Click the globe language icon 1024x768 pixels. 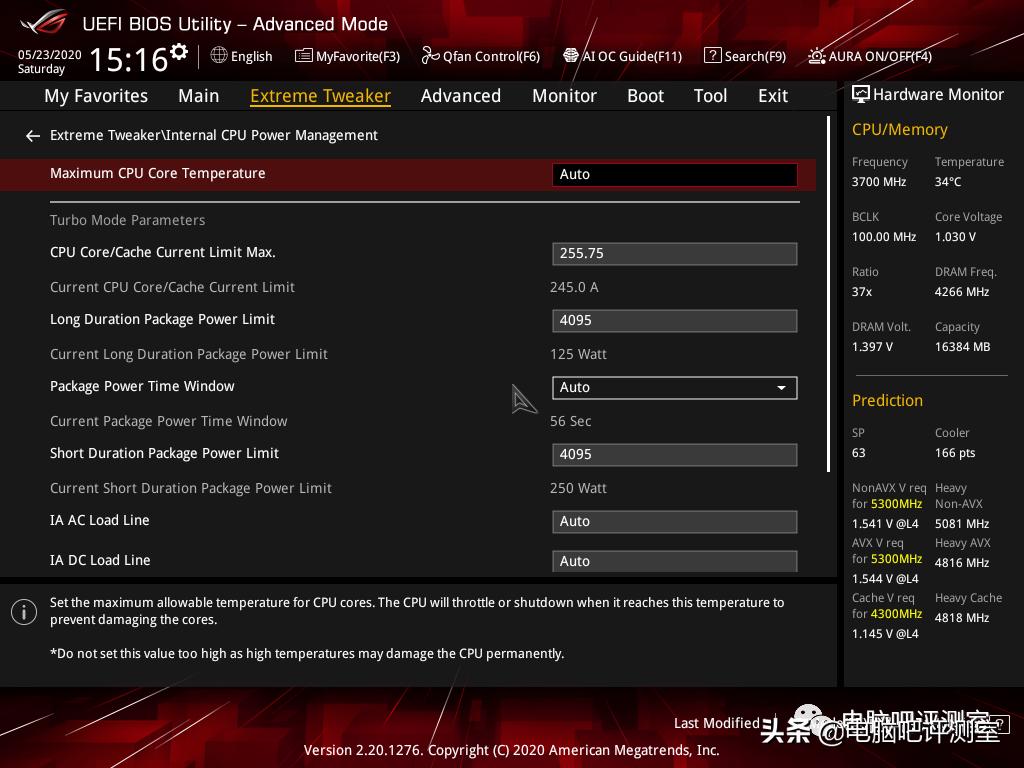coord(219,56)
